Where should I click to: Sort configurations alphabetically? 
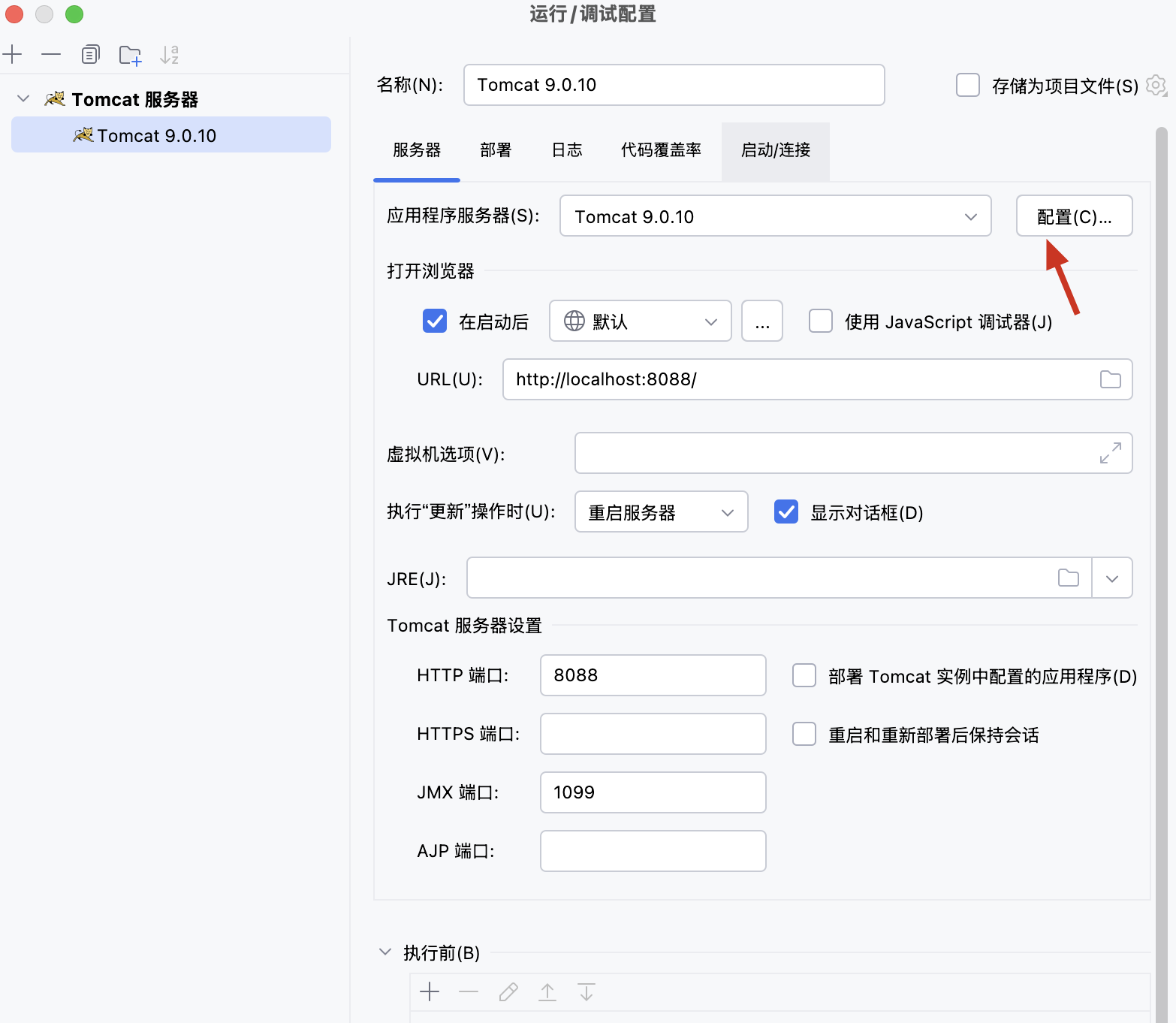coord(170,55)
